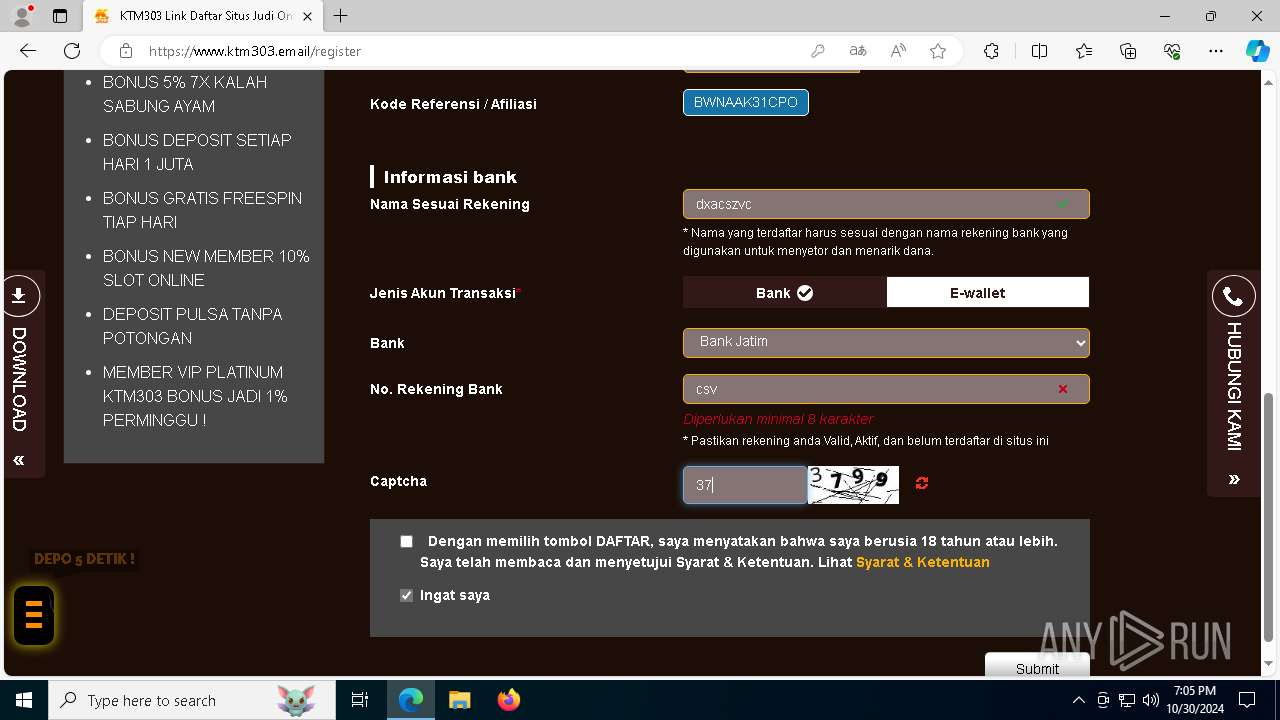Open Edge Settings and more menu
The height and width of the screenshot is (720, 1280).
(1216, 51)
